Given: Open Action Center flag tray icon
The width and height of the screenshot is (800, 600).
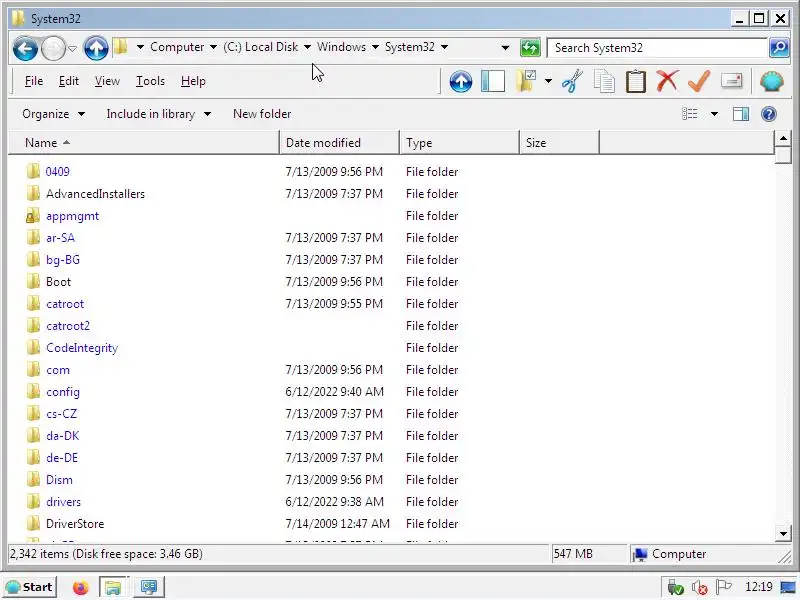Looking at the screenshot, I should (x=723, y=587).
